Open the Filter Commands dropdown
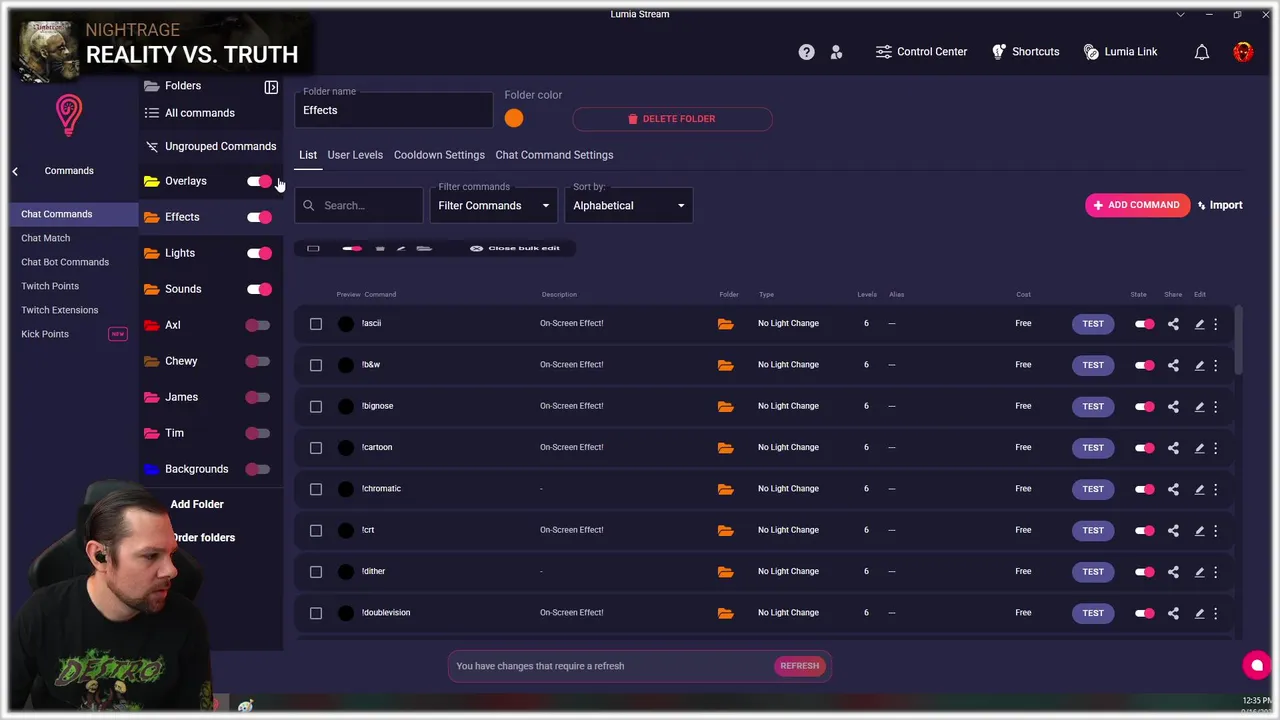Image resolution: width=1280 pixels, height=720 pixels. coord(494,205)
